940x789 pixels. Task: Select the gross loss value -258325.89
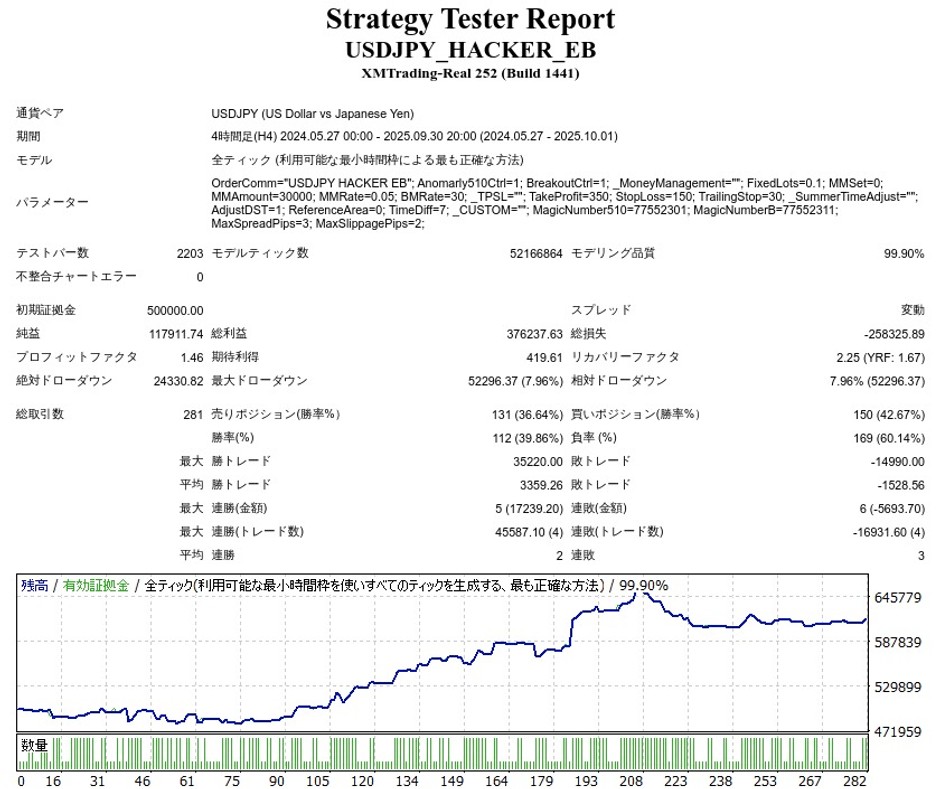click(892, 334)
